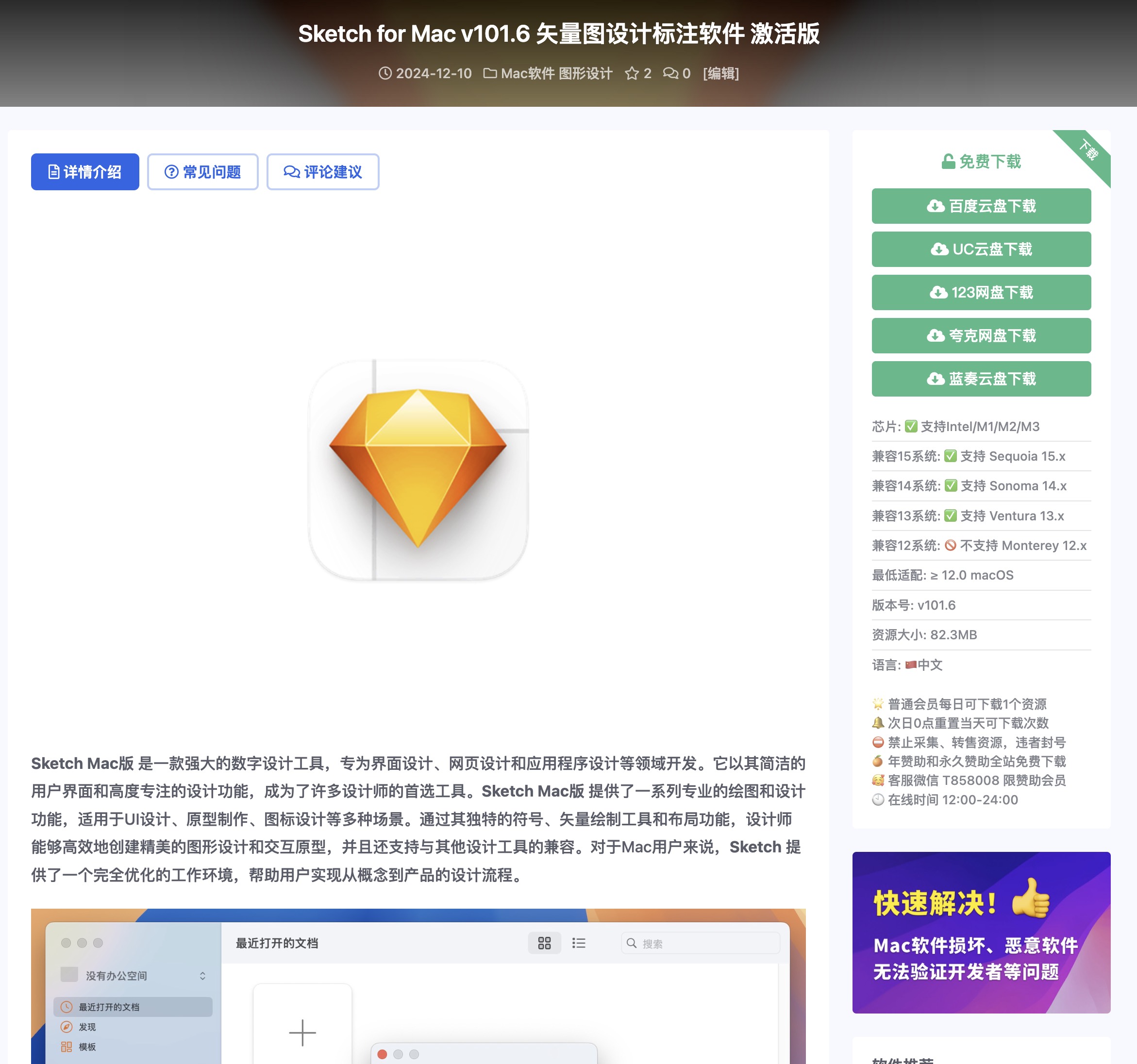The height and width of the screenshot is (1064, 1137).
Task: Click the Sketch diamond app icon image
Action: point(418,469)
